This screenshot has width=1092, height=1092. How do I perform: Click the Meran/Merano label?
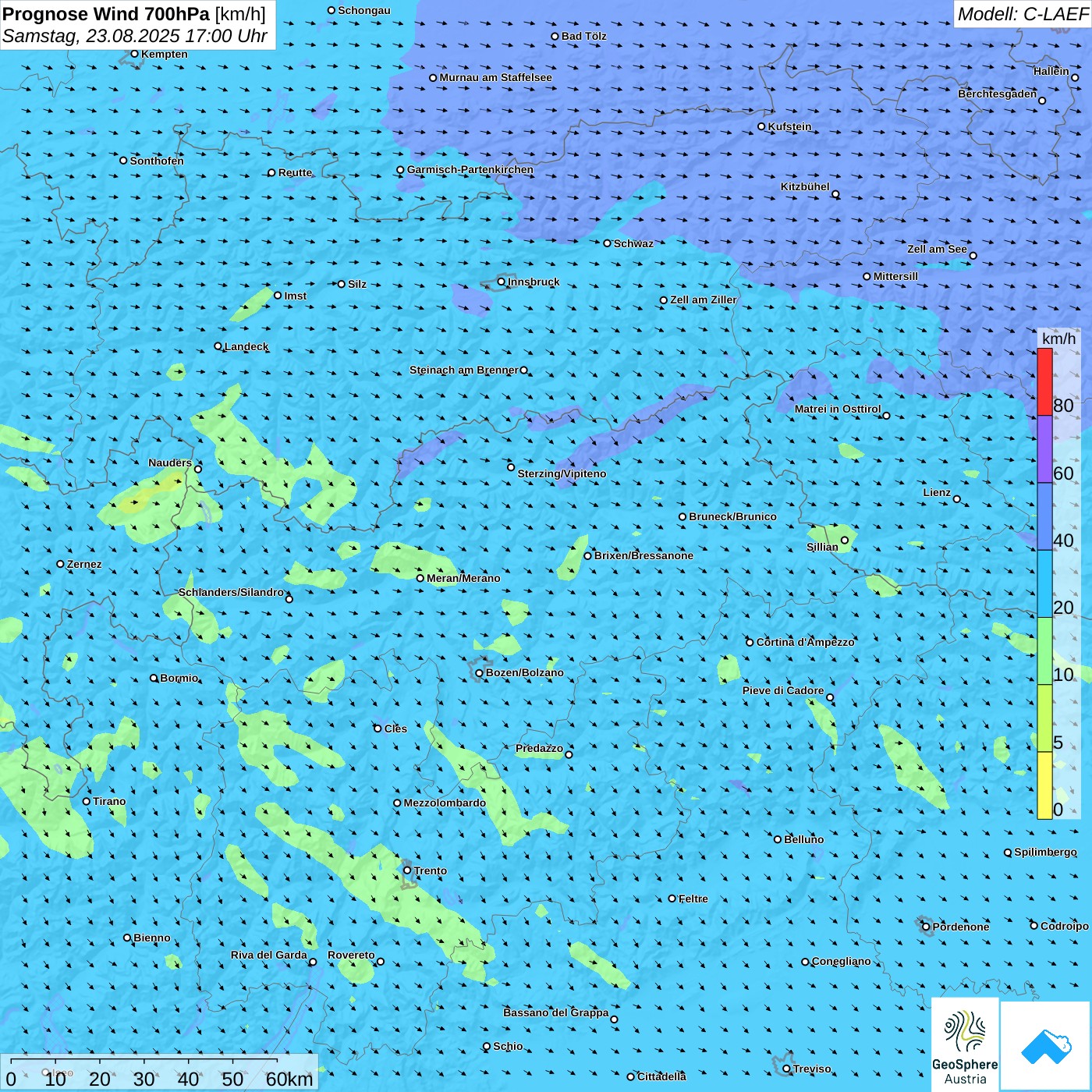coord(463,578)
